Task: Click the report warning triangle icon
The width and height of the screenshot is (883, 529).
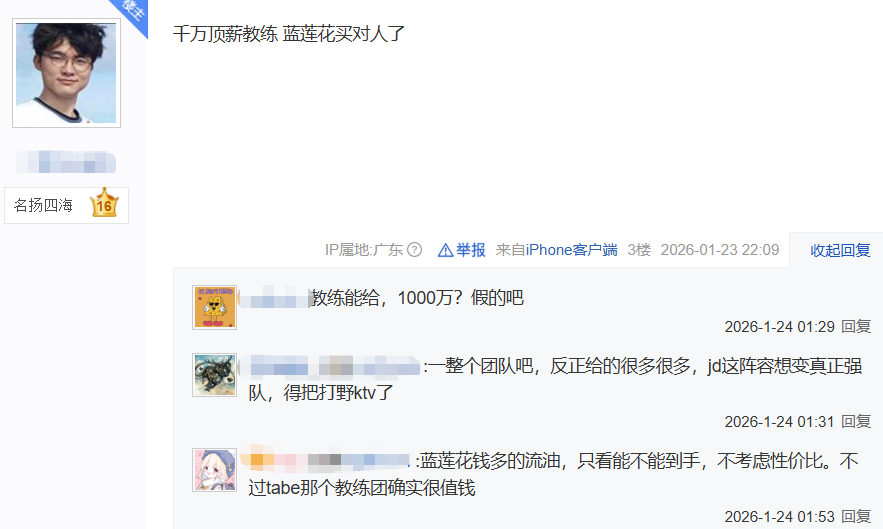Action: tap(445, 250)
